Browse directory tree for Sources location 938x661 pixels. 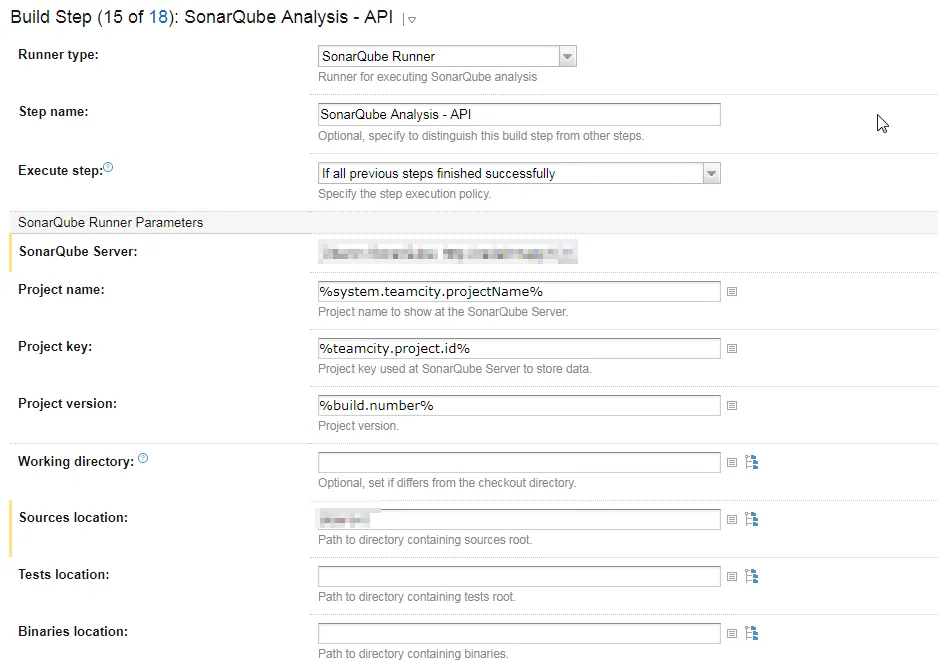(752, 519)
